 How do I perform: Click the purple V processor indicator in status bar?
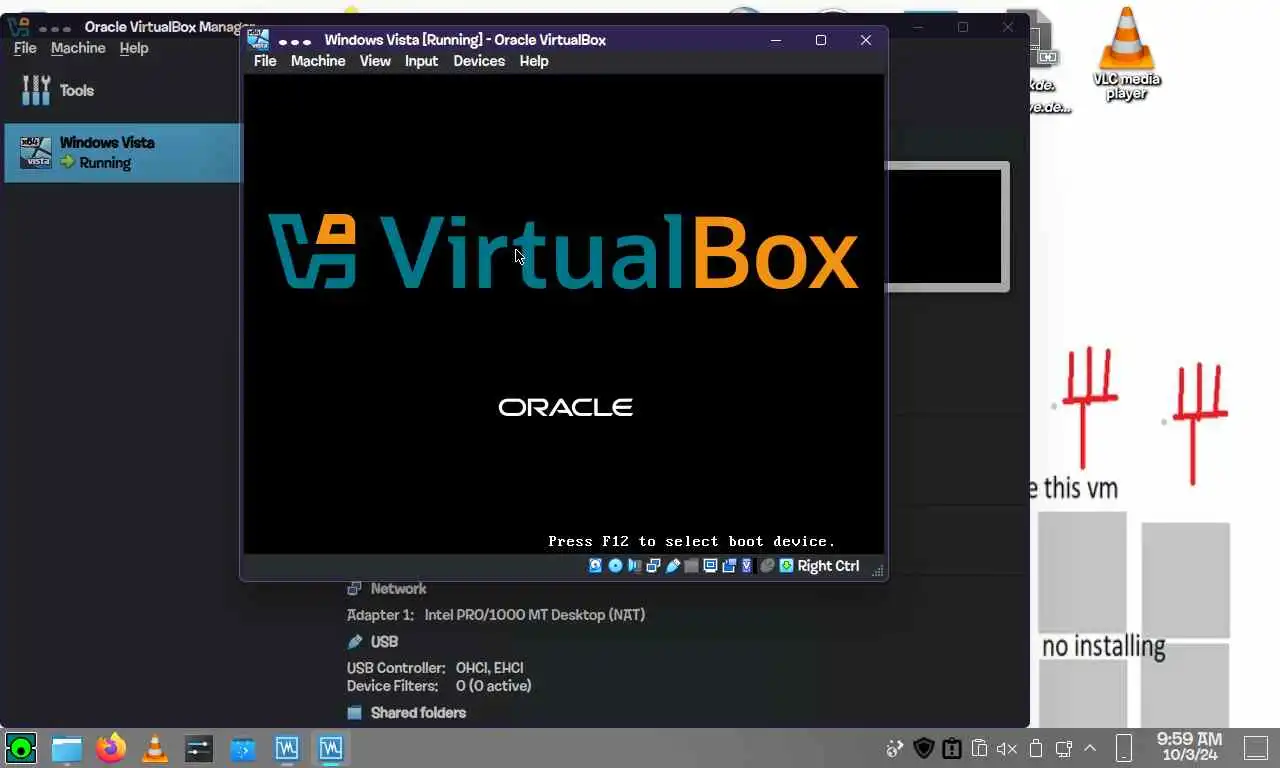point(747,566)
